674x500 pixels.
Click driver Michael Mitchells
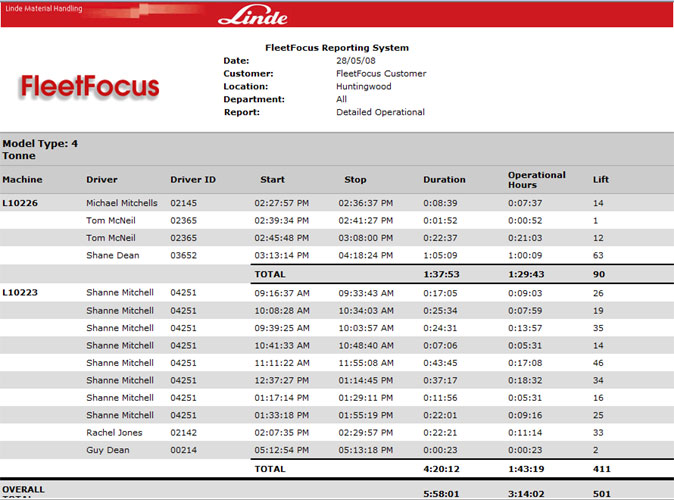[x=122, y=203]
